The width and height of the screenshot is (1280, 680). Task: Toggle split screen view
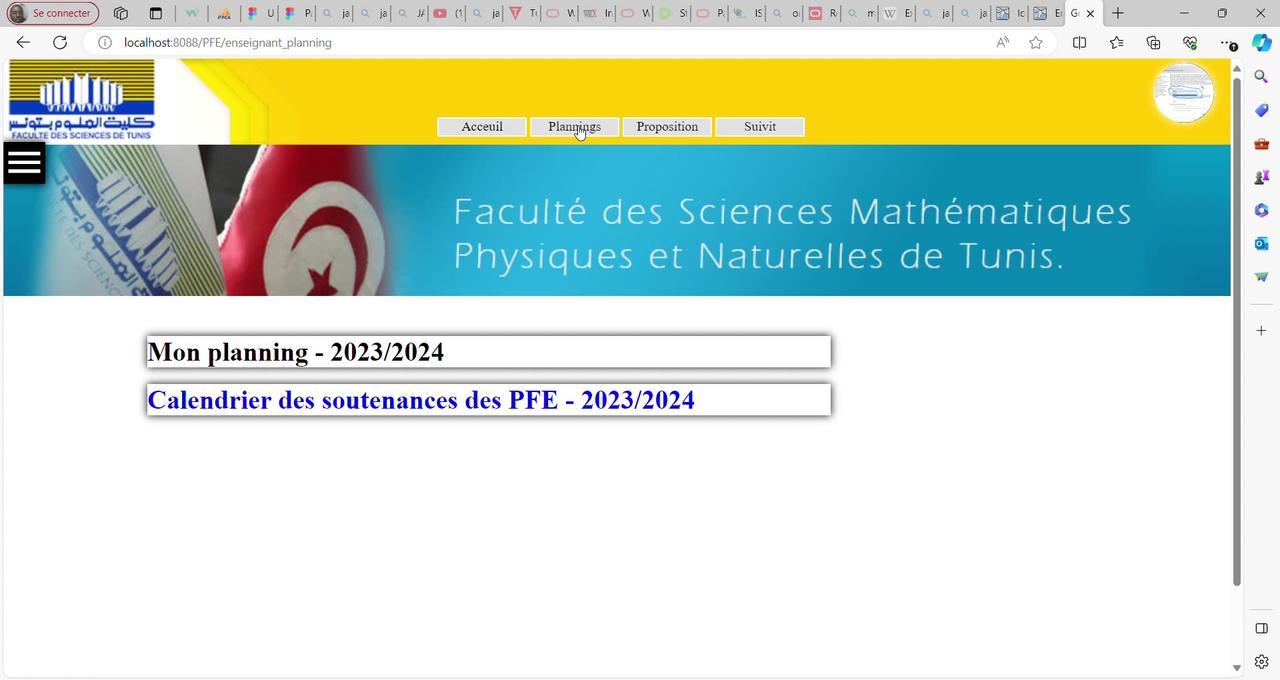point(1079,43)
